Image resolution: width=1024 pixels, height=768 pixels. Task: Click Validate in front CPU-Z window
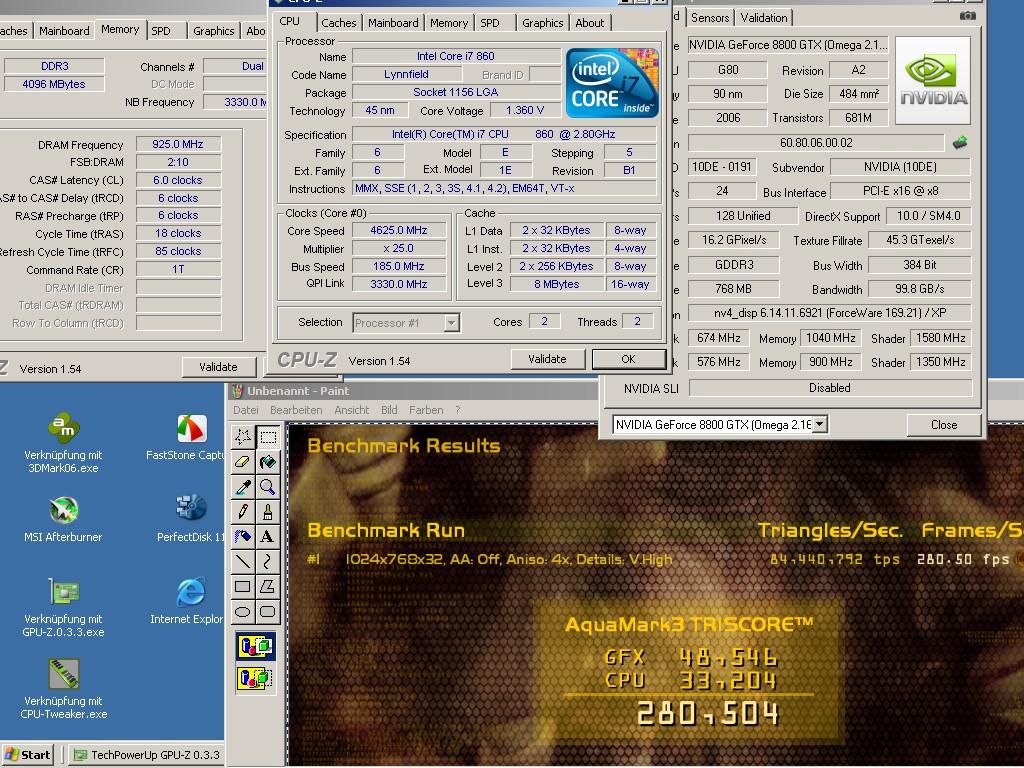547,359
